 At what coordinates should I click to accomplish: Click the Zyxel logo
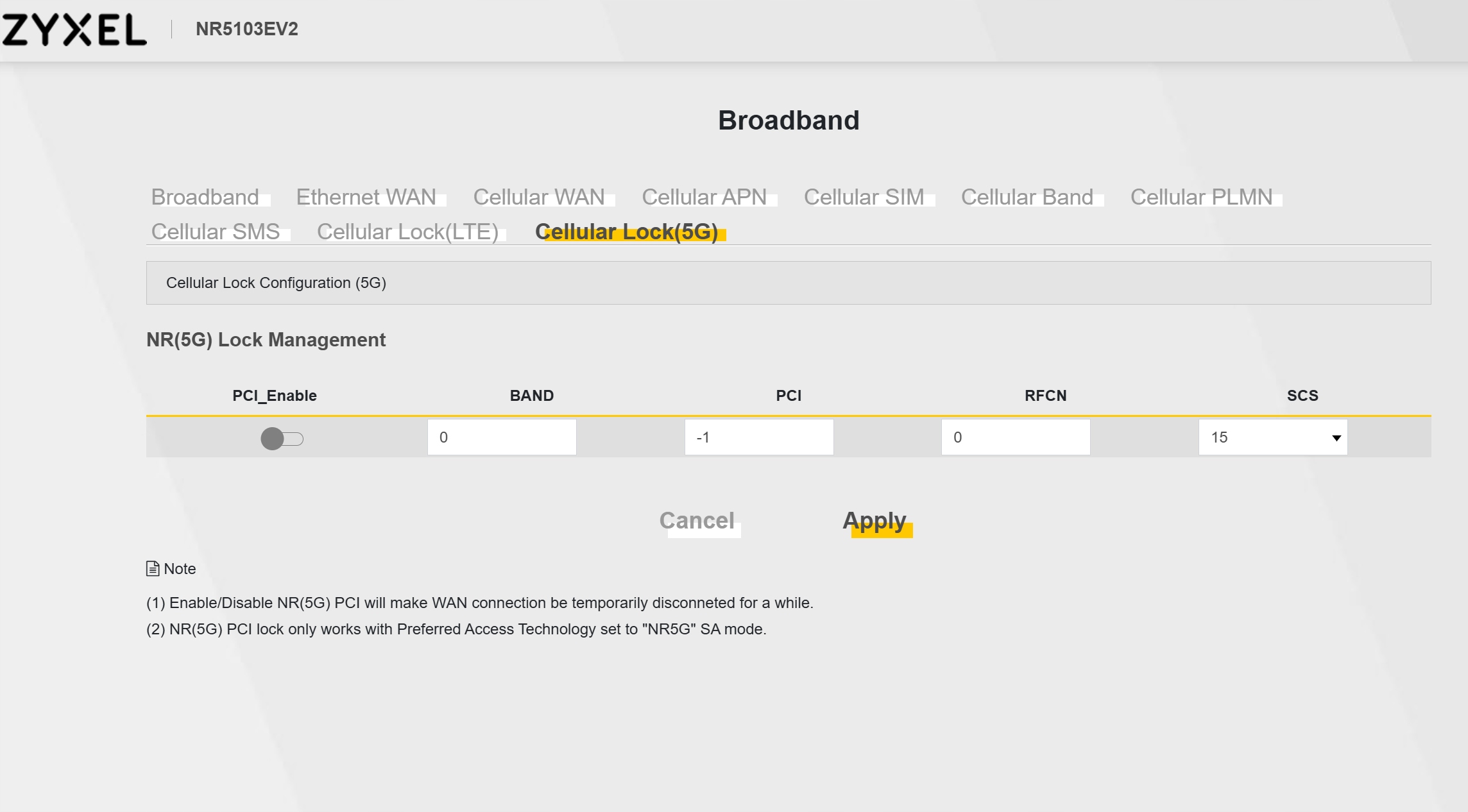74,30
